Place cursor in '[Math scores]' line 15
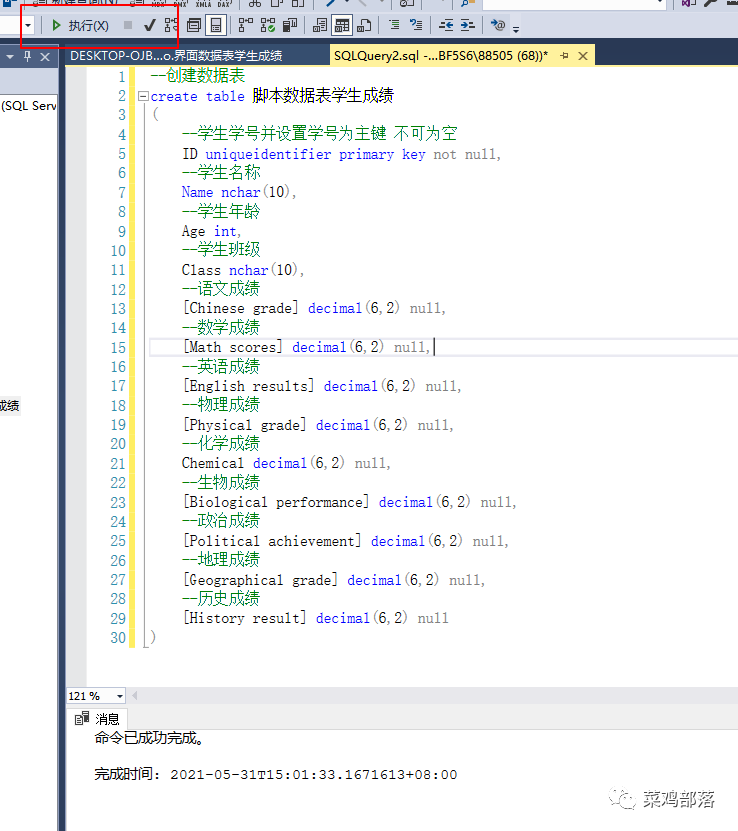This screenshot has height=831, width=738. coord(233,347)
